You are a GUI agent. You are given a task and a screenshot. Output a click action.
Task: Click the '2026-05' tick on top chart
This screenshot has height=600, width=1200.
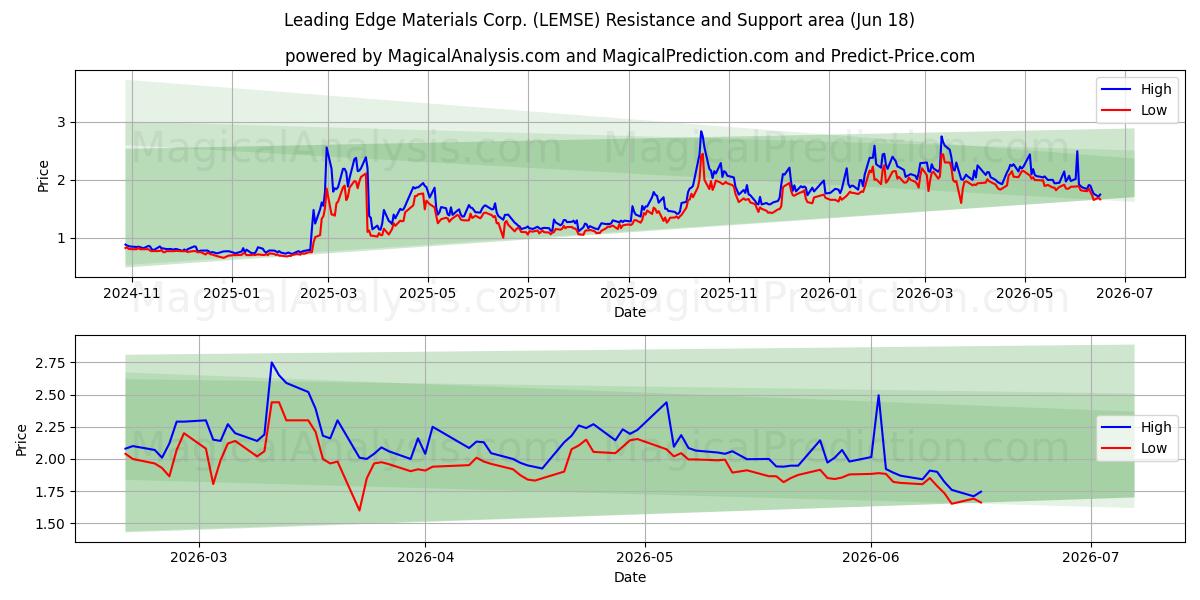point(1024,293)
